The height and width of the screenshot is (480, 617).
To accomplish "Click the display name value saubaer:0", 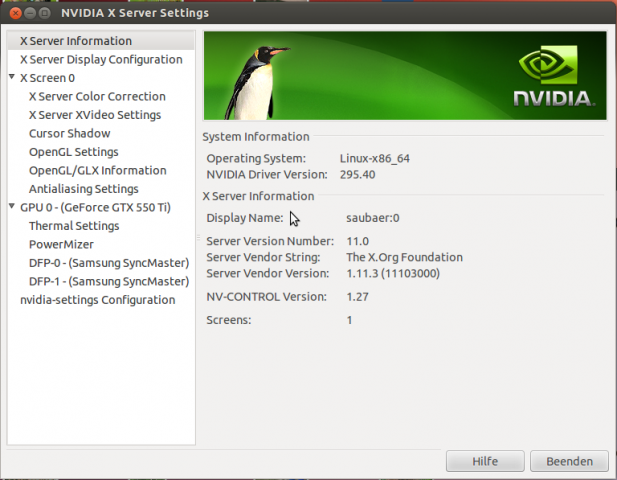I will coord(373,218).
